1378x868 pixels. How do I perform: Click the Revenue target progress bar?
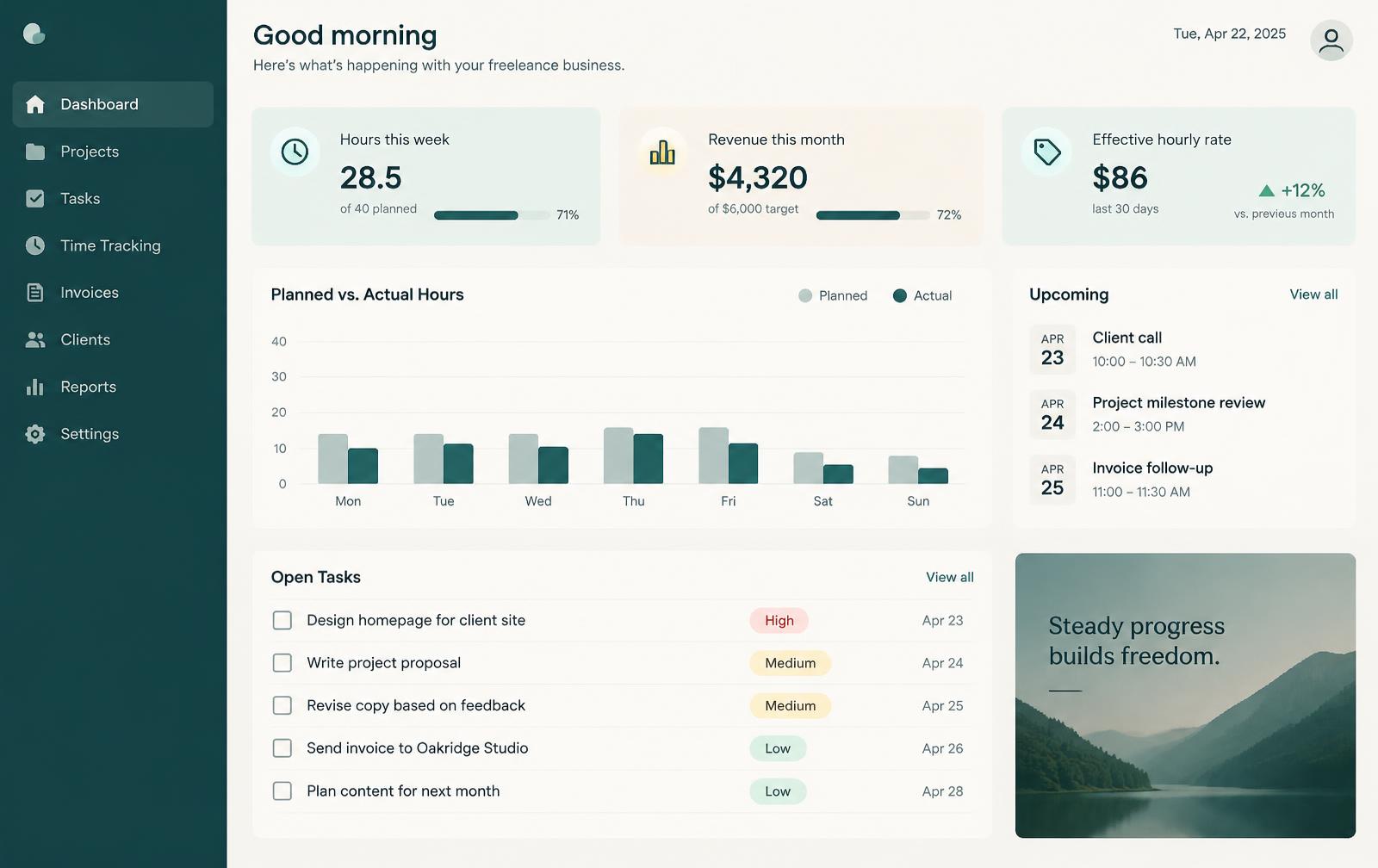[x=873, y=215]
